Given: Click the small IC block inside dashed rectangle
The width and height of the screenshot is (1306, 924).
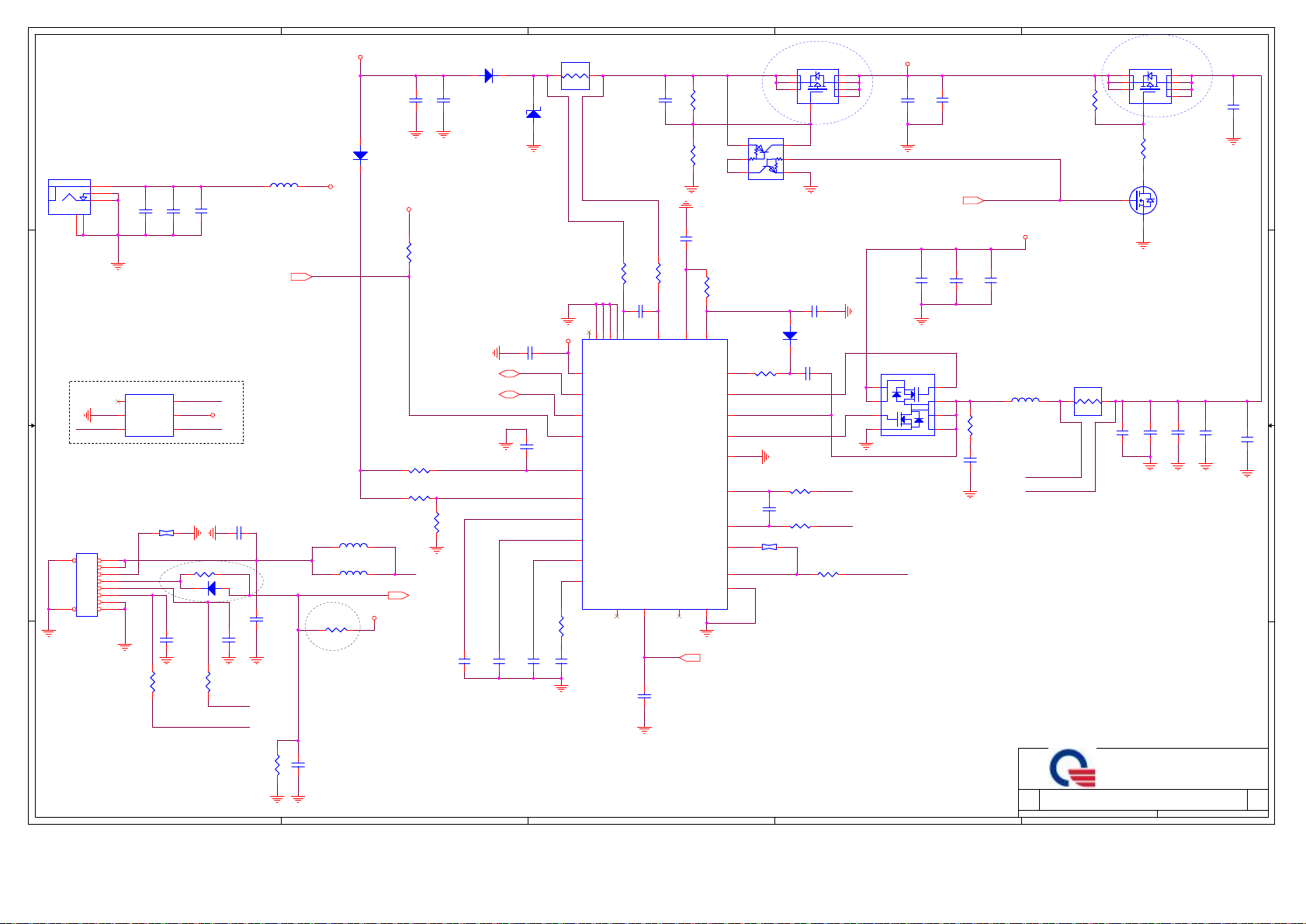Looking at the screenshot, I should pos(149,415).
